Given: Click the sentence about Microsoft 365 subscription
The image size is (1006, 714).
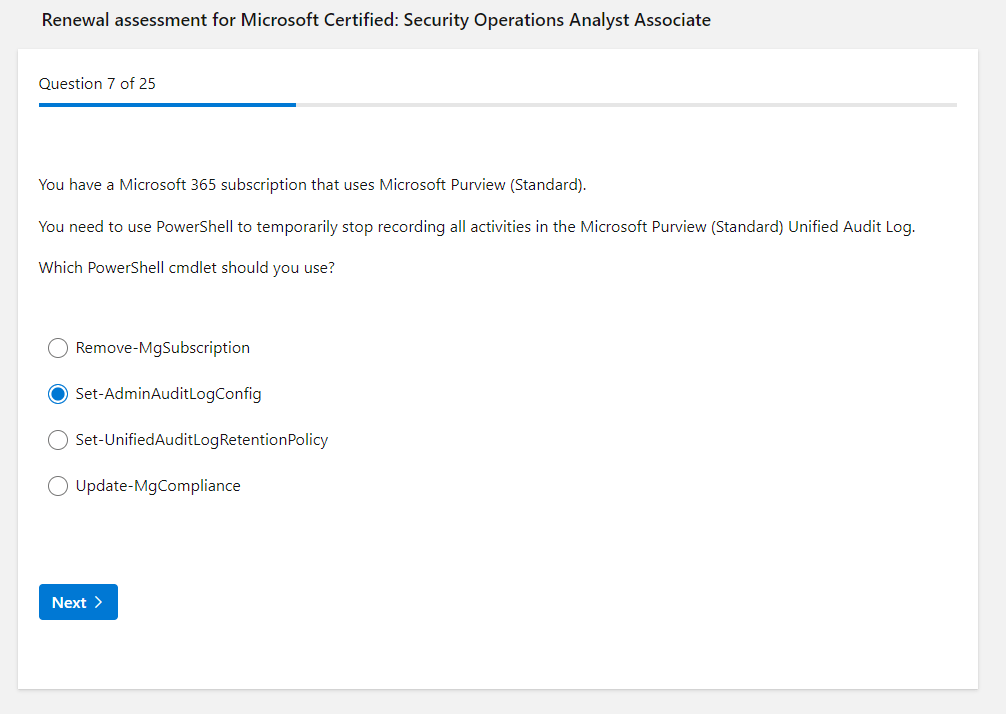Looking at the screenshot, I should click(x=312, y=185).
